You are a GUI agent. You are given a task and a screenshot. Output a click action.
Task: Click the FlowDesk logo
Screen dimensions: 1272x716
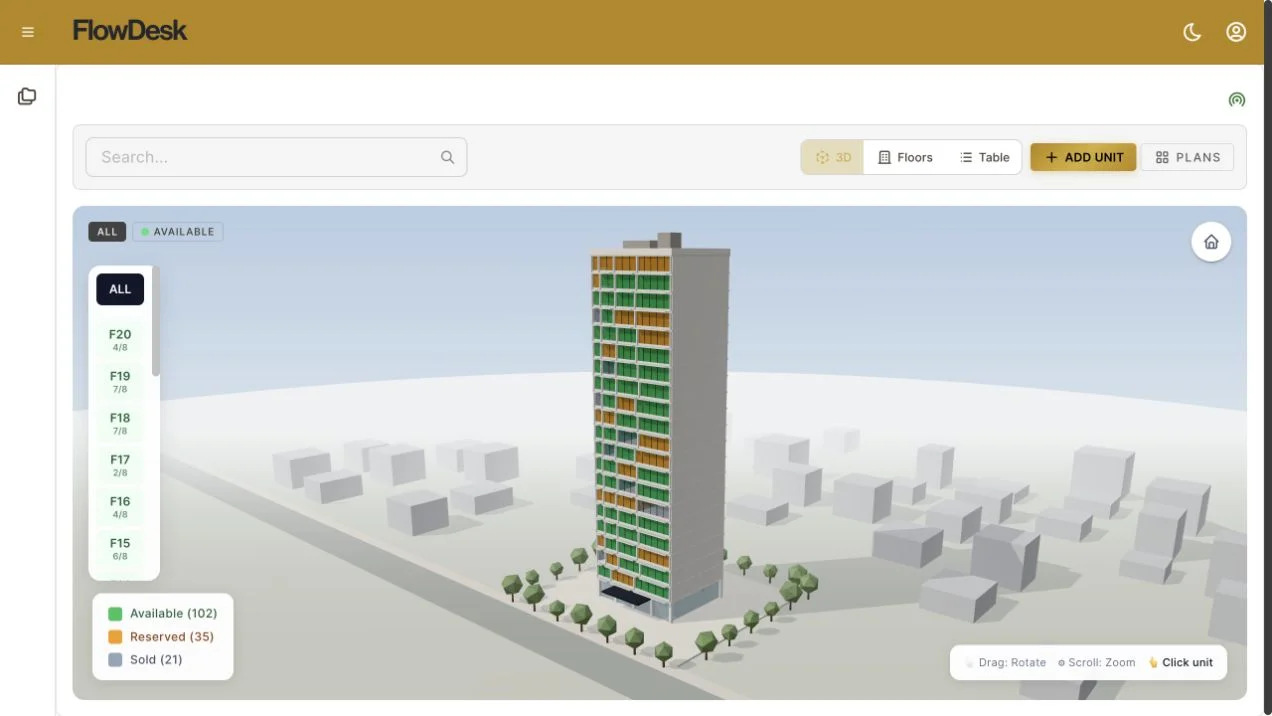(130, 31)
